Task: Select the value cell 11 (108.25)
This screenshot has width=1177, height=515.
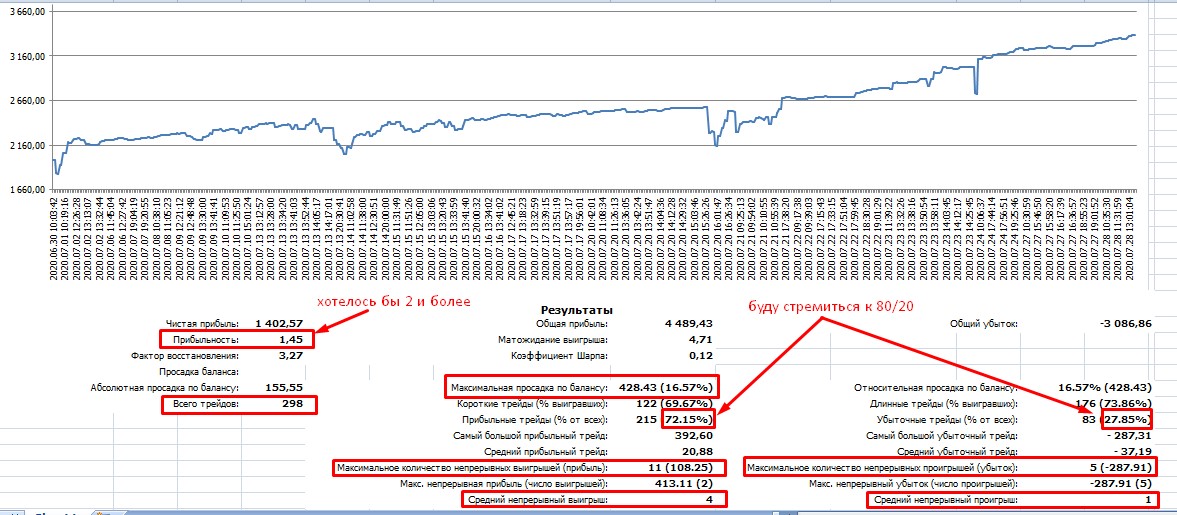Action: click(682, 468)
